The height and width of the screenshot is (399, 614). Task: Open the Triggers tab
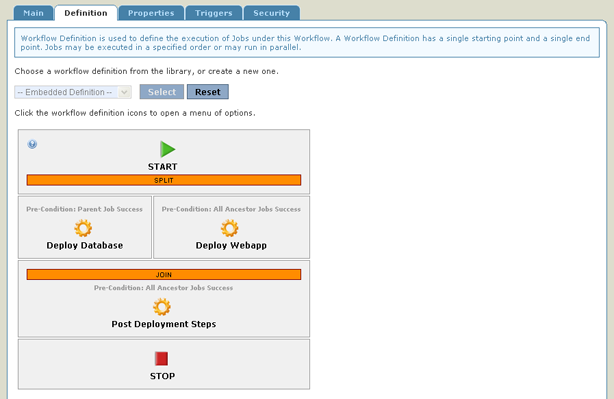(214, 13)
